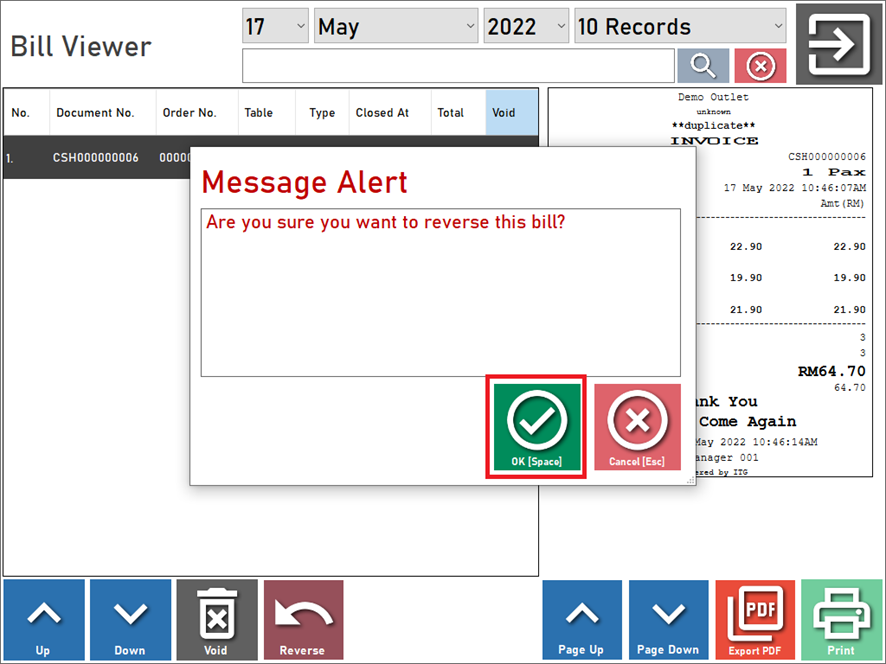Click the Reverse arrow button
The width and height of the screenshot is (886, 664).
tap(303, 620)
